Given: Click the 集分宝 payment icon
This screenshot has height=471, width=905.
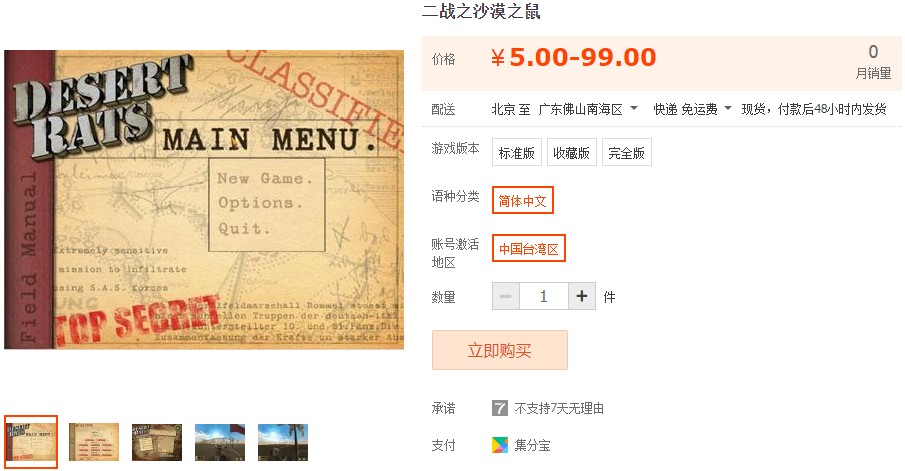Looking at the screenshot, I should 500,445.
